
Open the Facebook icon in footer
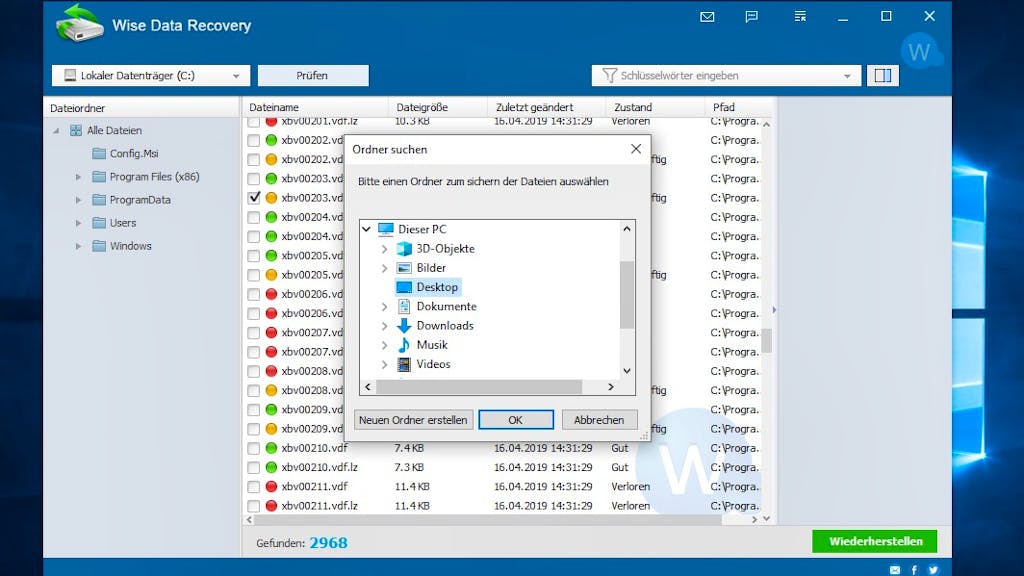[x=914, y=570]
